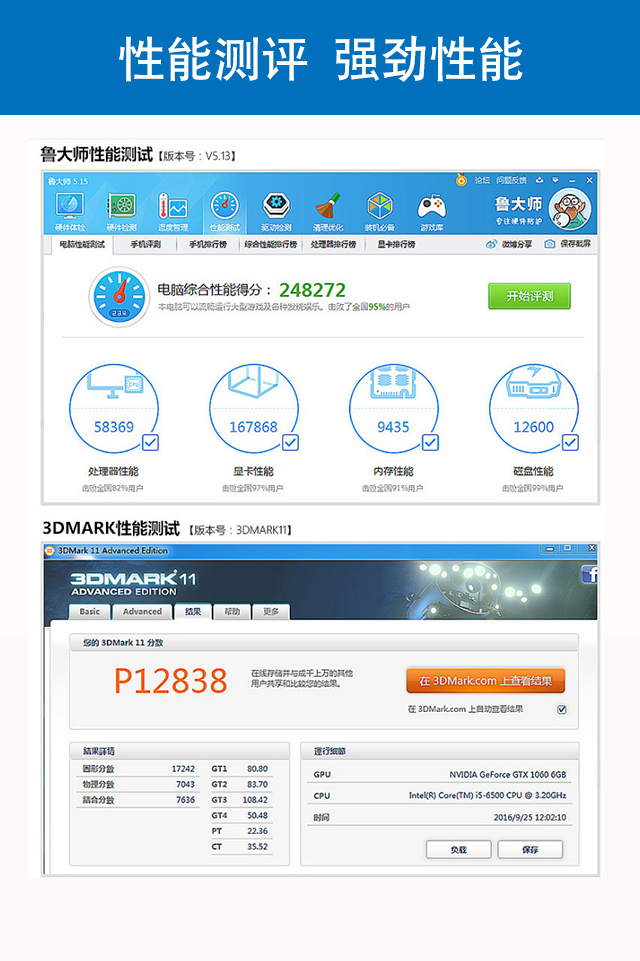Click the timestamp 2016/9/25 12:02:10

tap(530, 818)
